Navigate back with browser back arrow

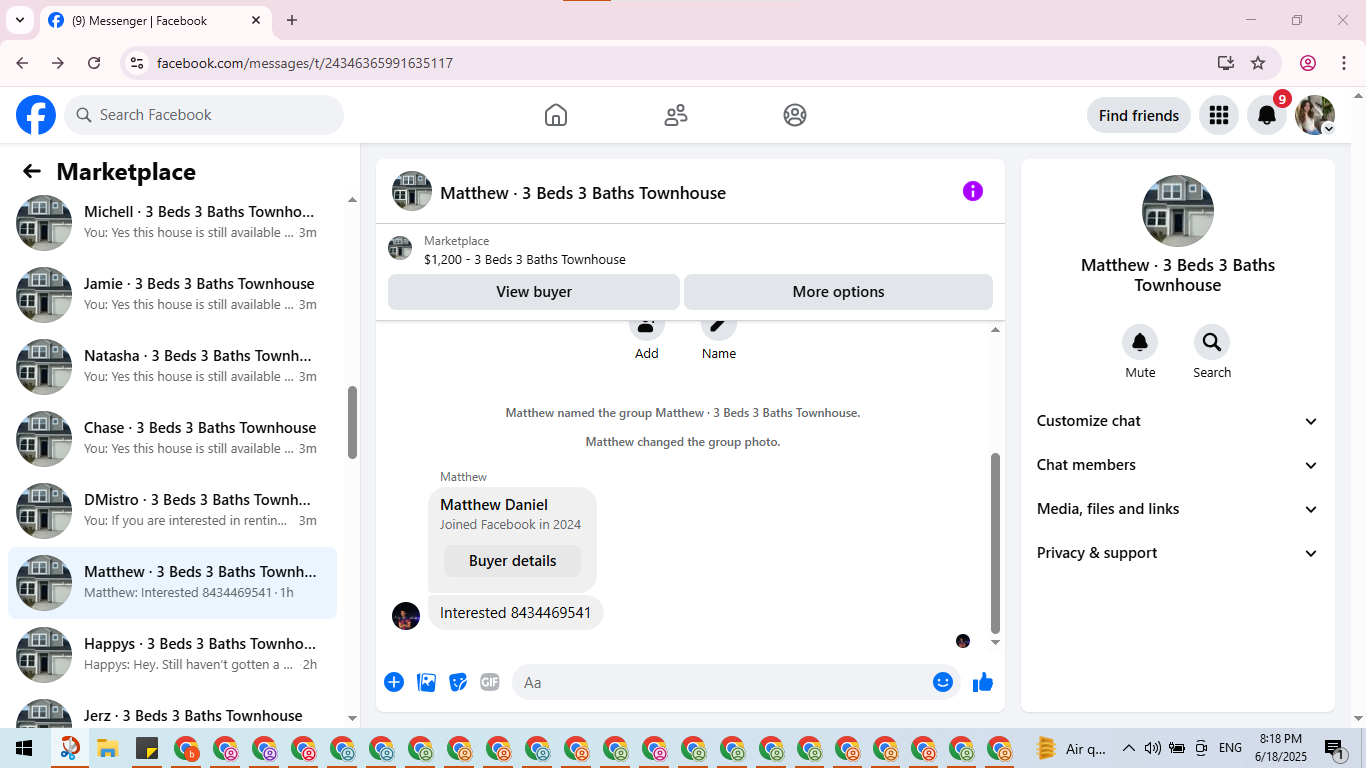pyautogui.click(x=22, y=63)
